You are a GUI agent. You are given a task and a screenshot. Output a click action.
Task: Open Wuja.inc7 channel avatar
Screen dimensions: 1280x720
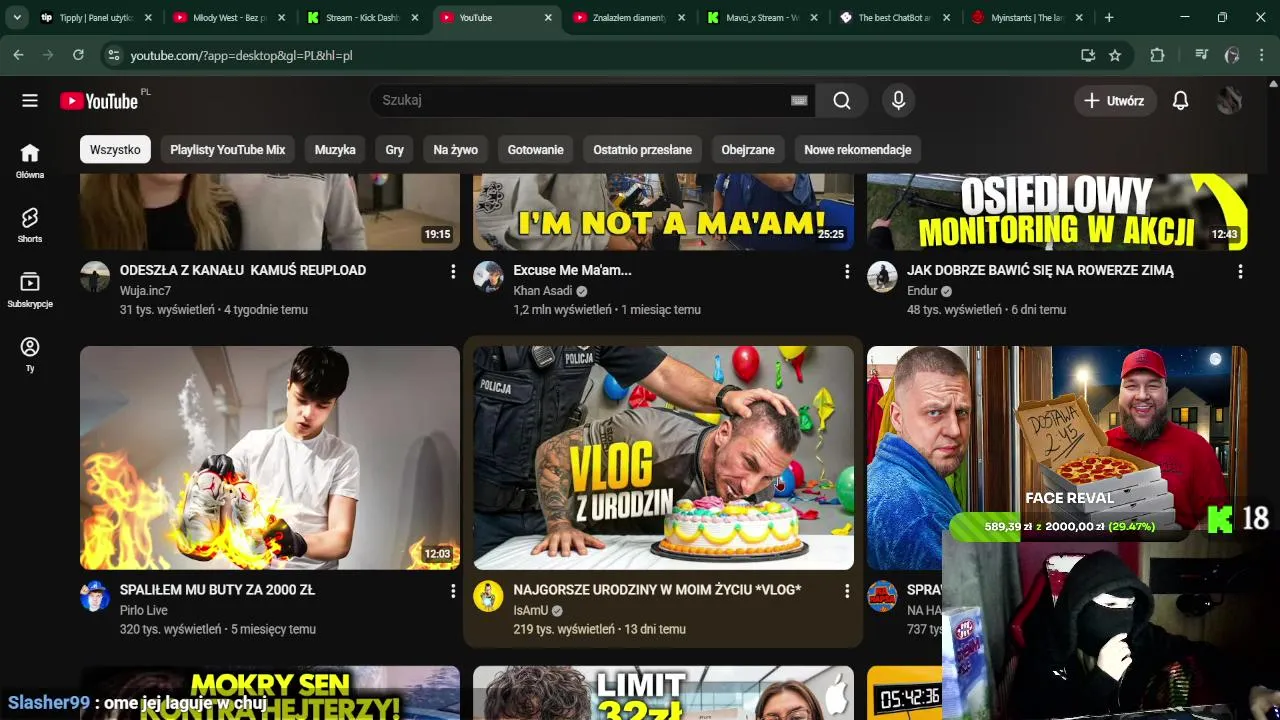coord(95,277)
